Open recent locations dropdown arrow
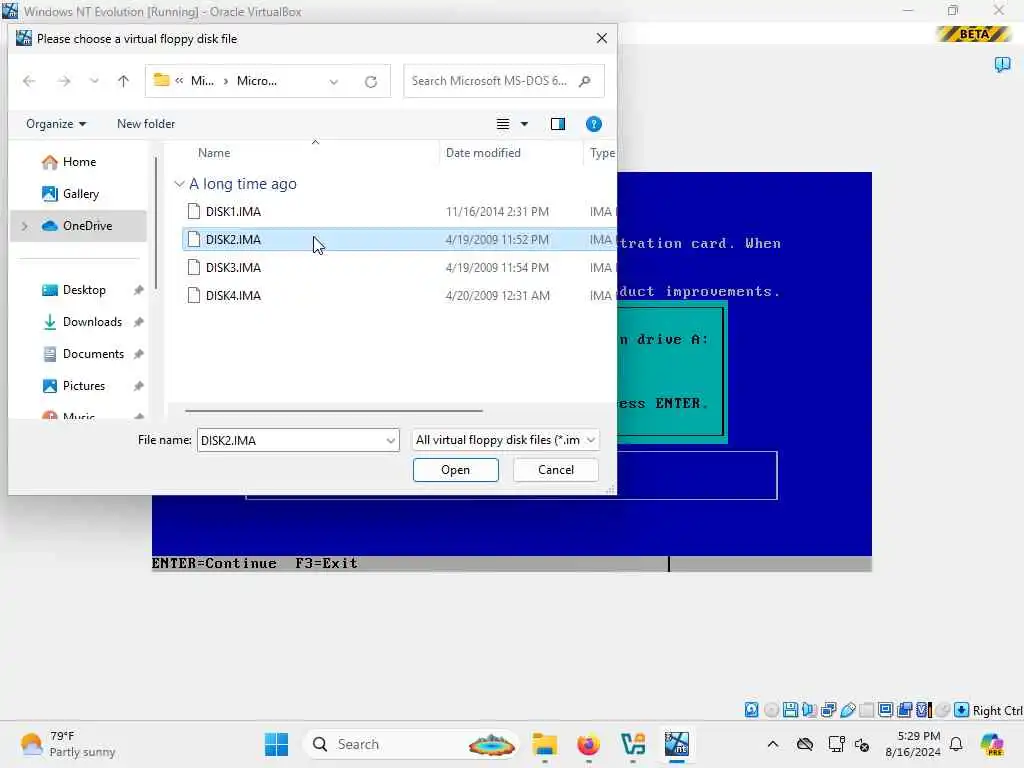 [x=94, y=81]
